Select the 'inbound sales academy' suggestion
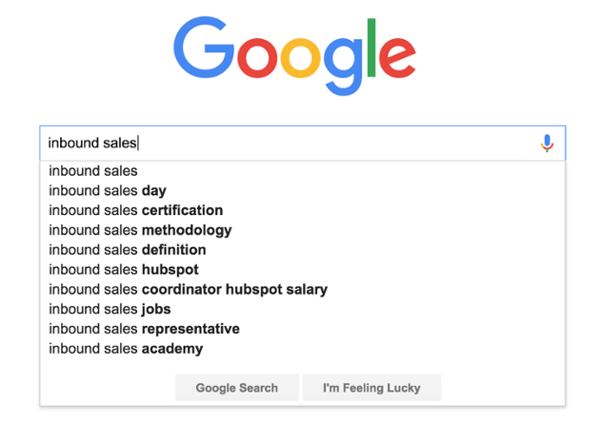 126,349
